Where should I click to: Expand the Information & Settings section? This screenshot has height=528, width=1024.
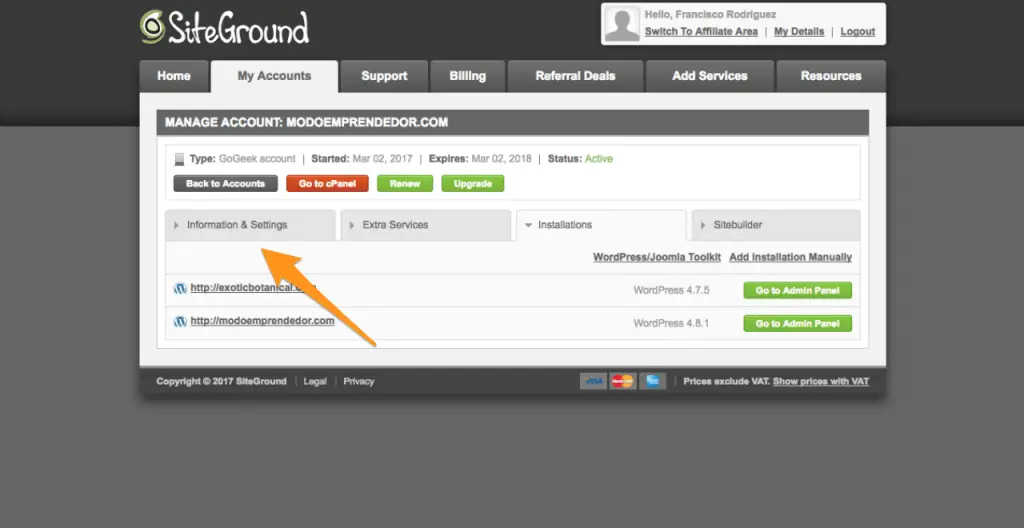coord(250,225)
